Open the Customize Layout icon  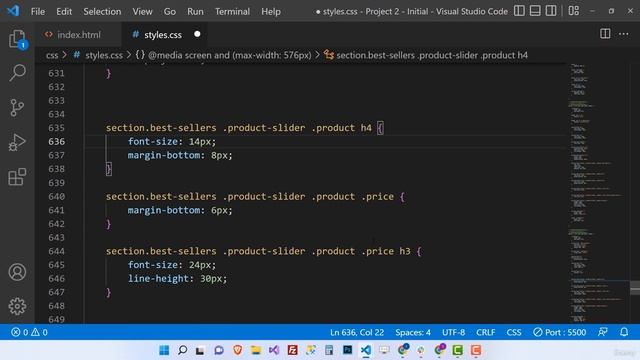coord(574,11)
